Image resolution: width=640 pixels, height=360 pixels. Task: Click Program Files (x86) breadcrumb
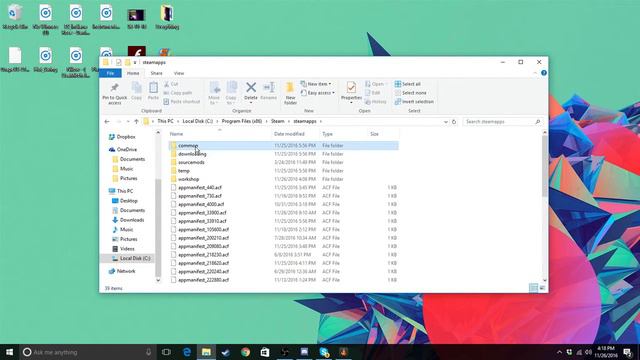242,121
